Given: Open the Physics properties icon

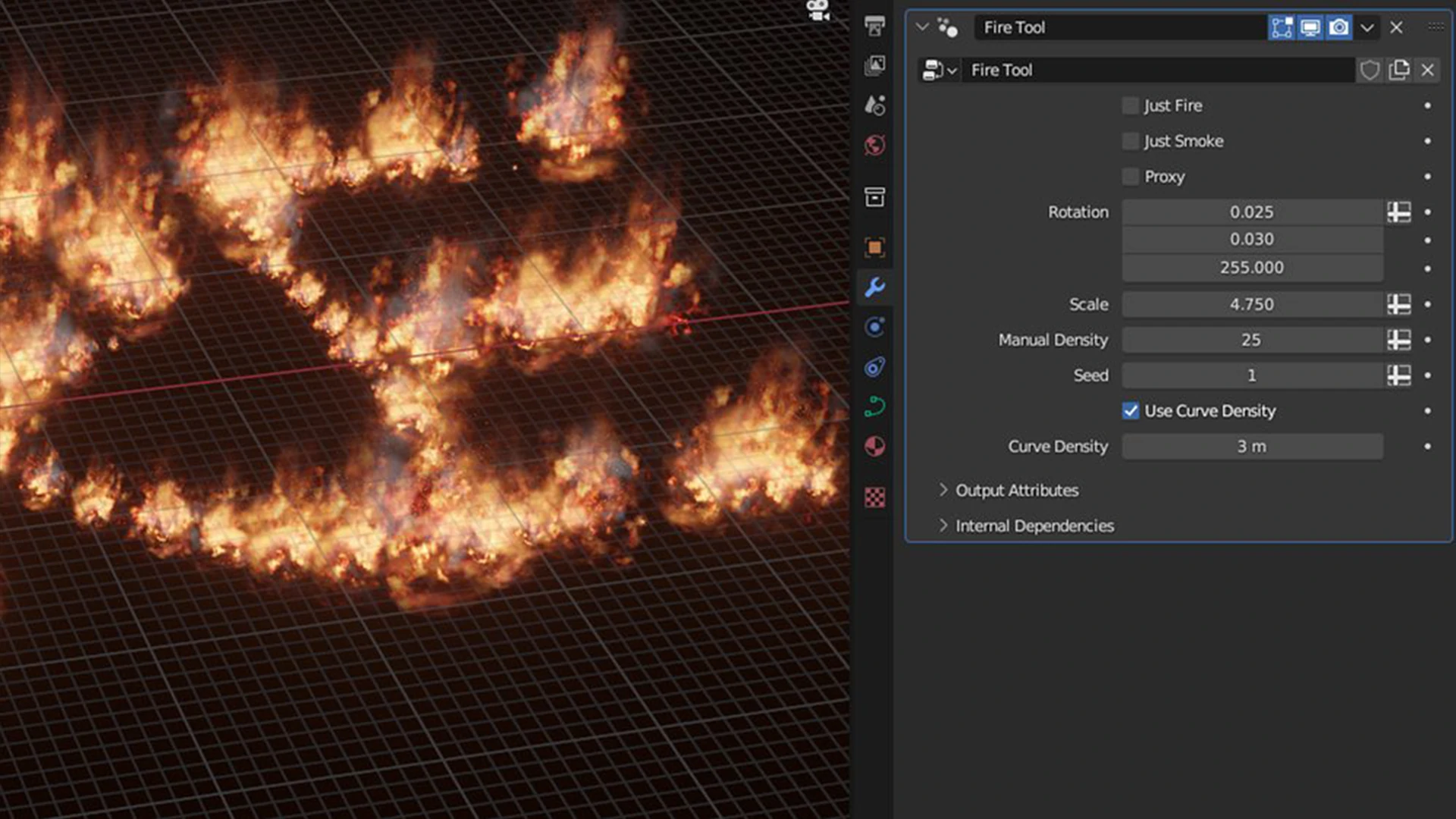Looking at the screenshot, I should [874, 327].
